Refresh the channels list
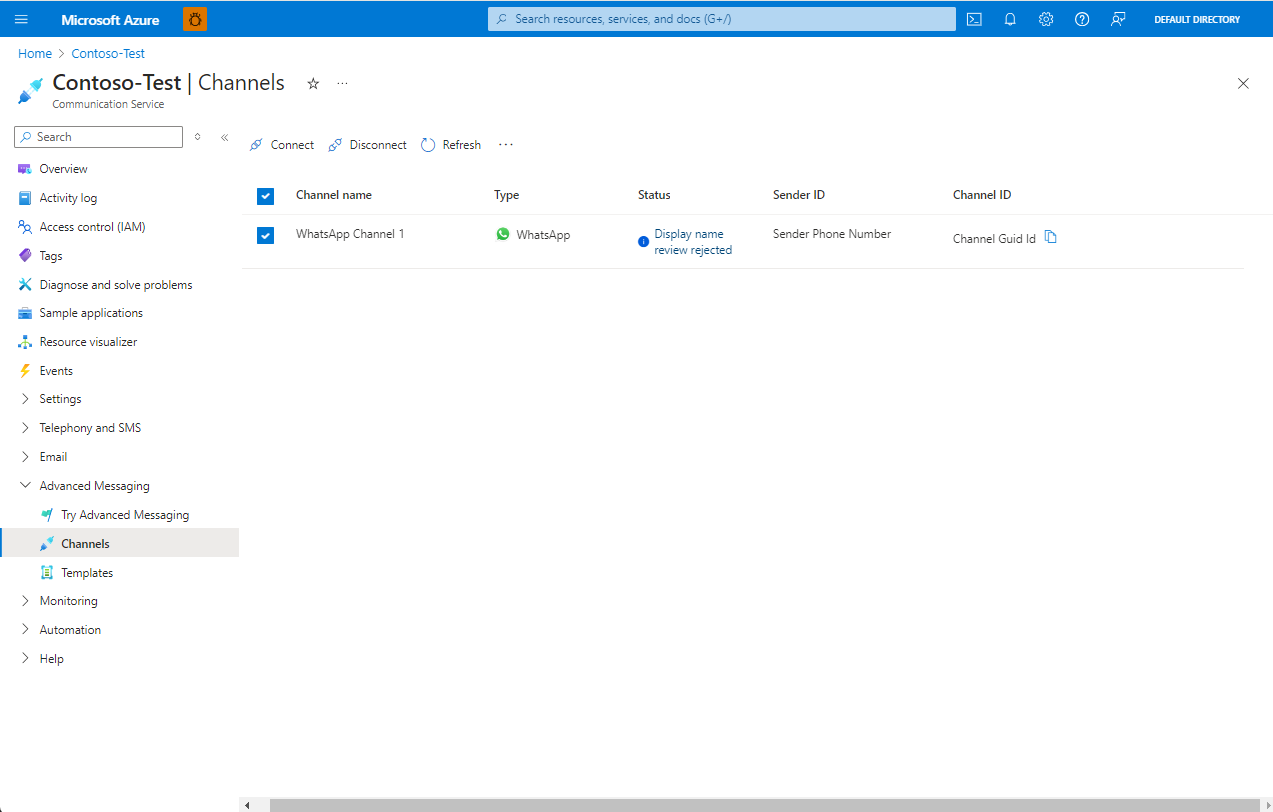This screenshot has height=812, width=1273. (451, 145)
